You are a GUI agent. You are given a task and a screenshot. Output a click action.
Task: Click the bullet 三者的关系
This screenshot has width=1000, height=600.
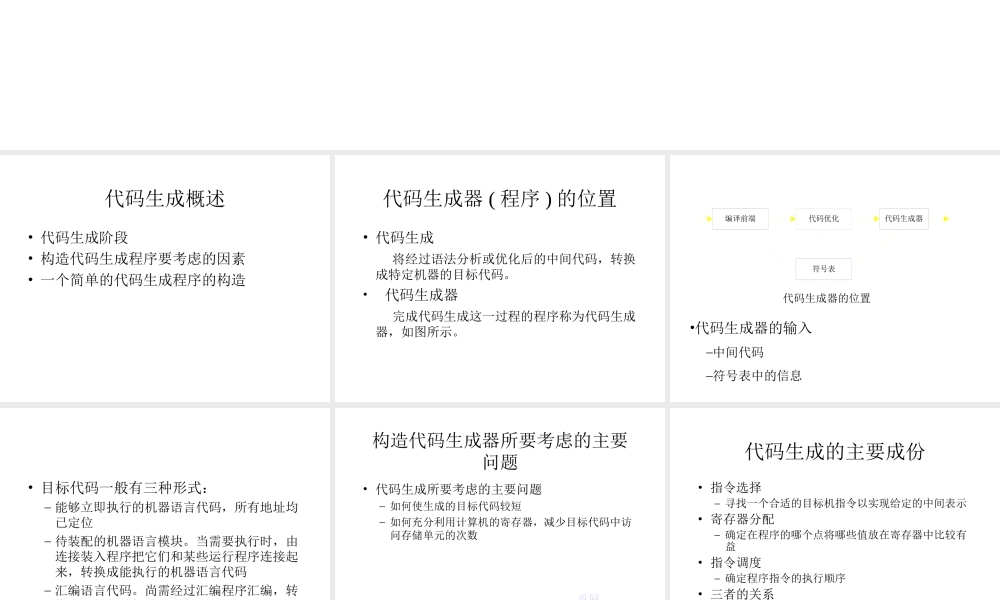(742, 594)
